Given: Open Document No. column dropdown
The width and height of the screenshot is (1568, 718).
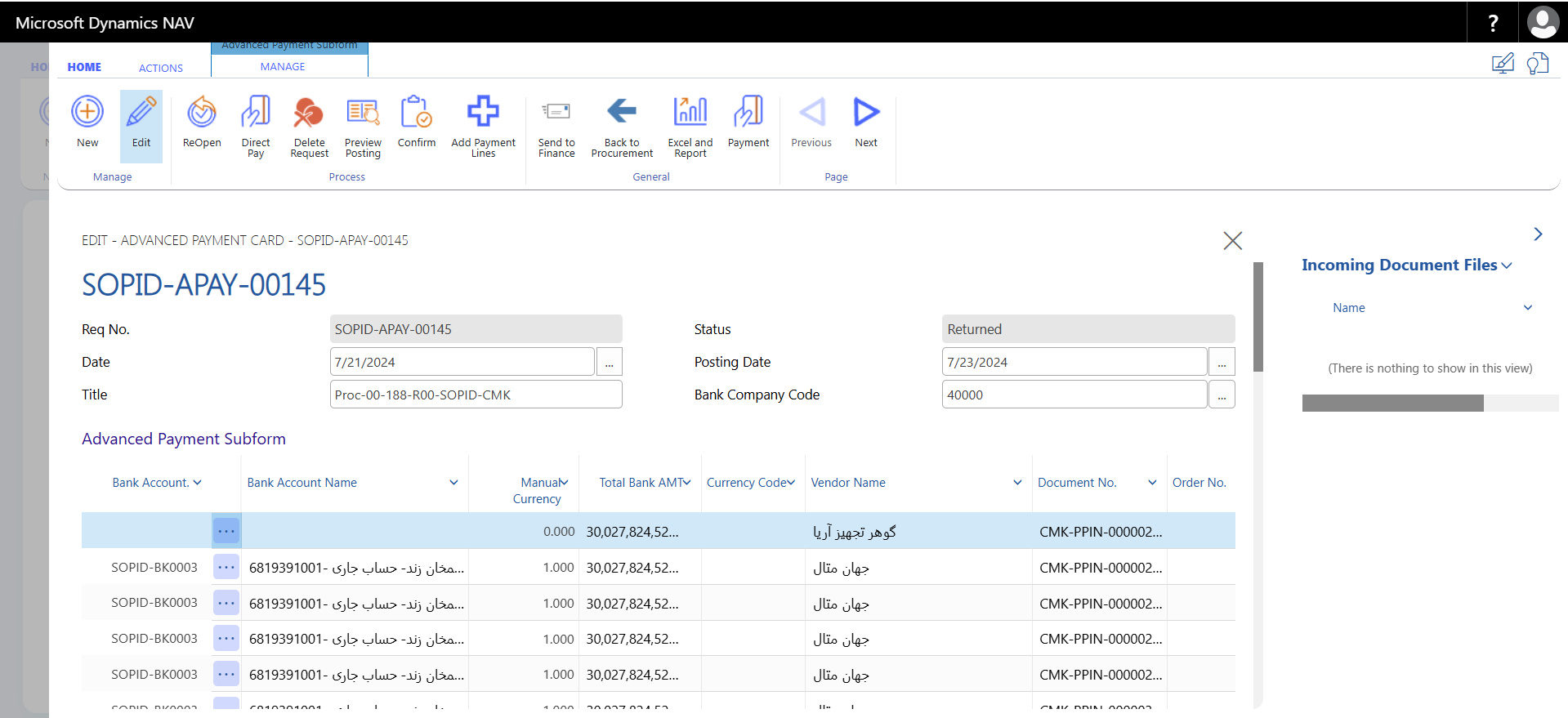Looking at the screenshot, I should click(1152, 483).
